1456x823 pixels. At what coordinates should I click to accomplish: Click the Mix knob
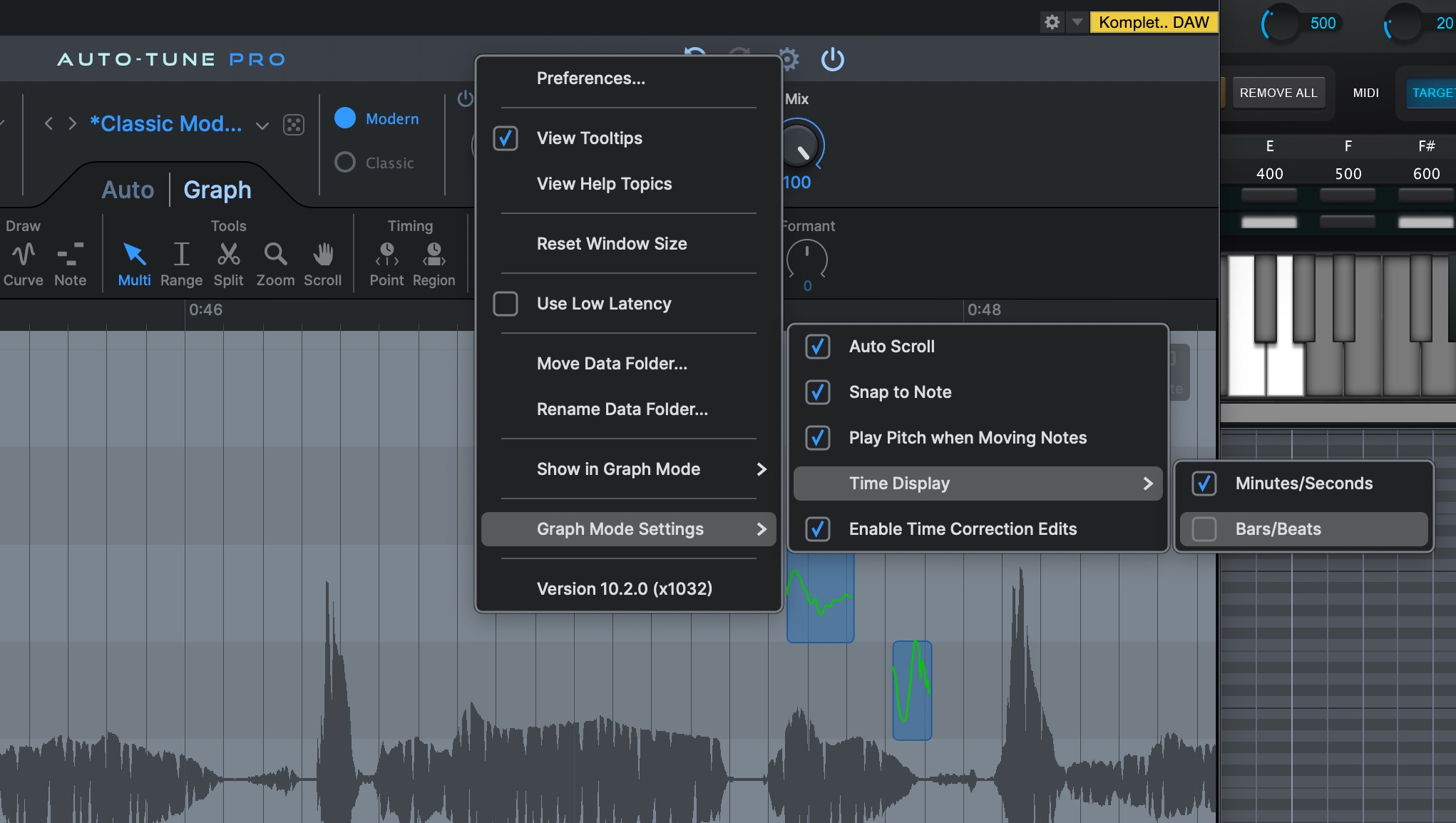[x=800, y=146]
